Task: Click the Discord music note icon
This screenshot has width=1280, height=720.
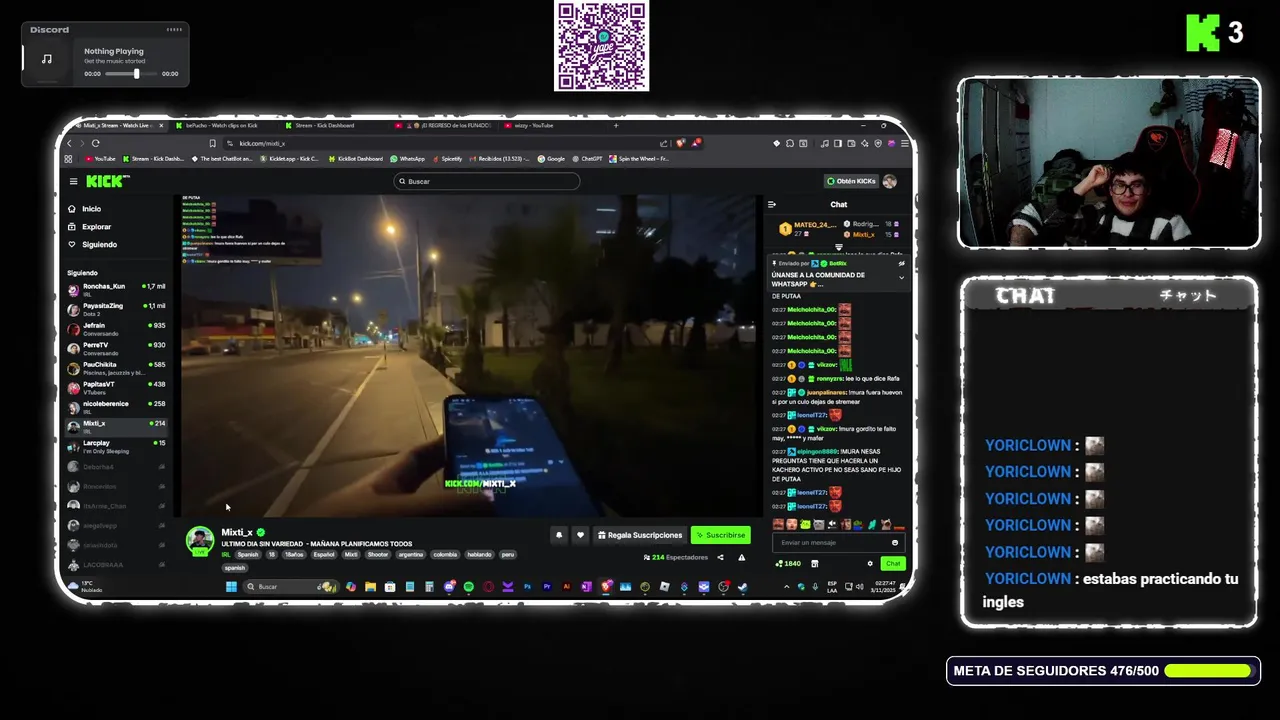Action: (x=47, y=59)
